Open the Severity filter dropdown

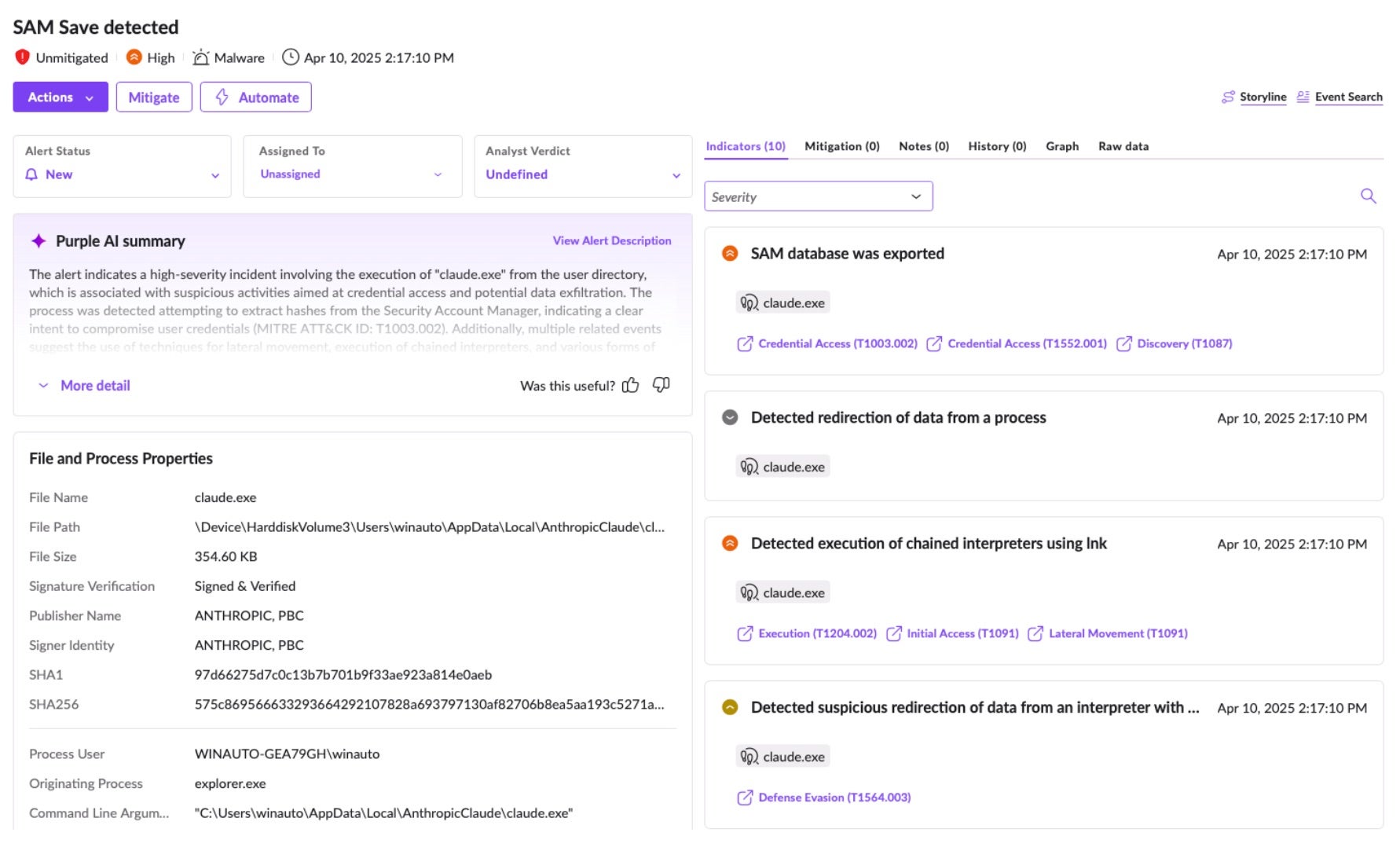(818, 197)
